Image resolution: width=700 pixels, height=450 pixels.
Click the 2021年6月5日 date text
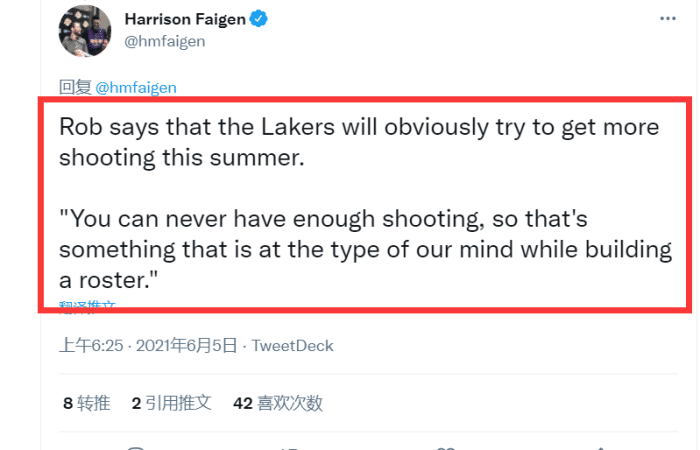pos(185,345)
